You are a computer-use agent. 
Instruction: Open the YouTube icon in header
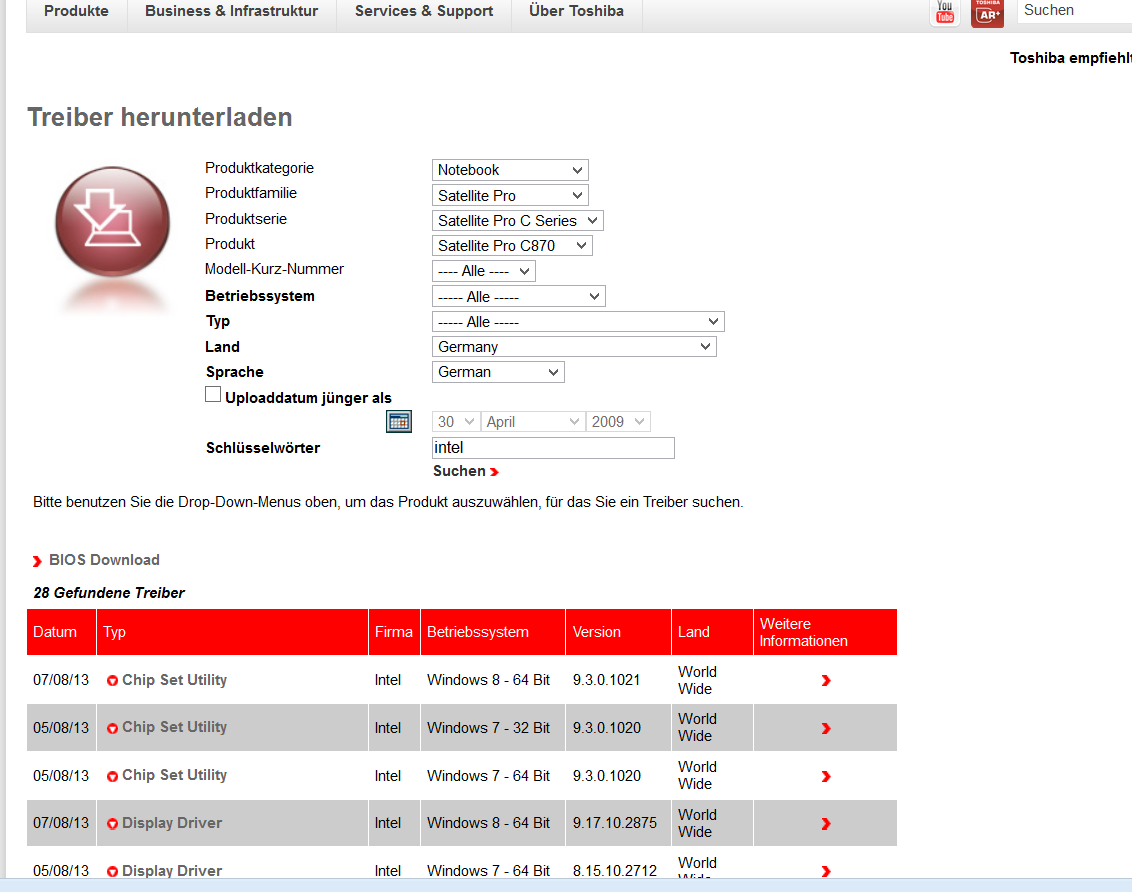point(945,12)
